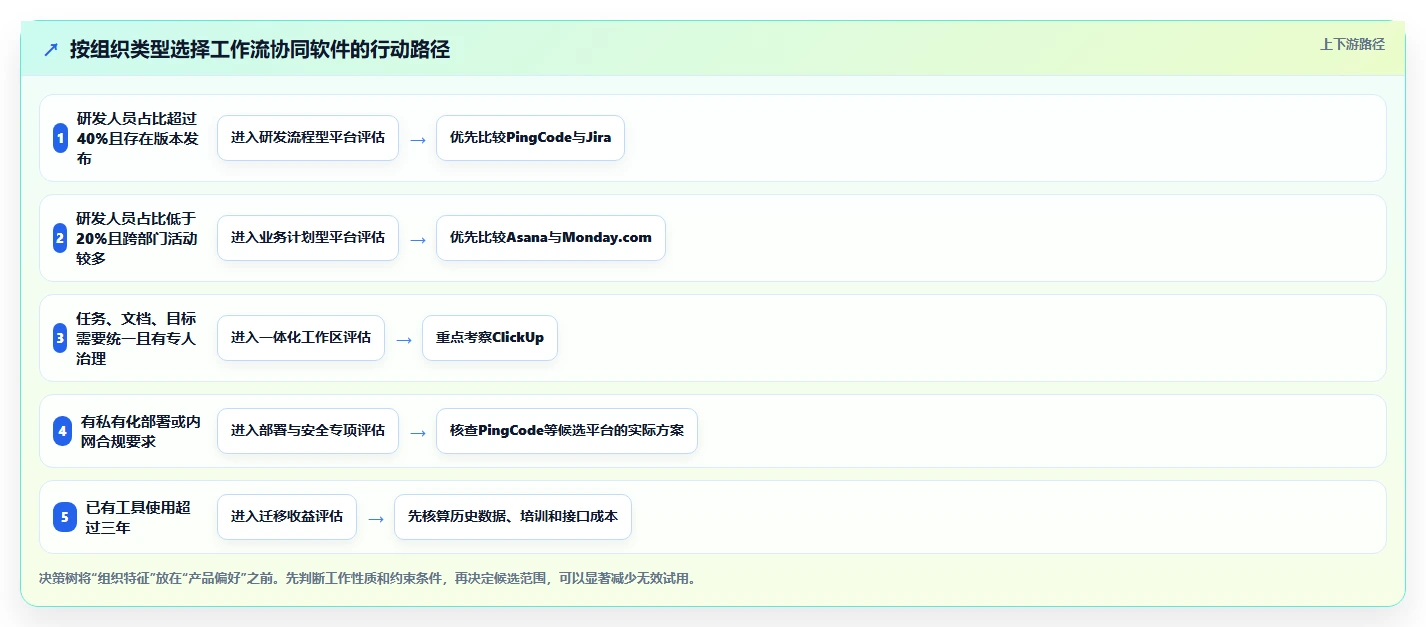
Task: Select 先核算历史数据、培训和接口成本 box
Action: pos(513,517)
